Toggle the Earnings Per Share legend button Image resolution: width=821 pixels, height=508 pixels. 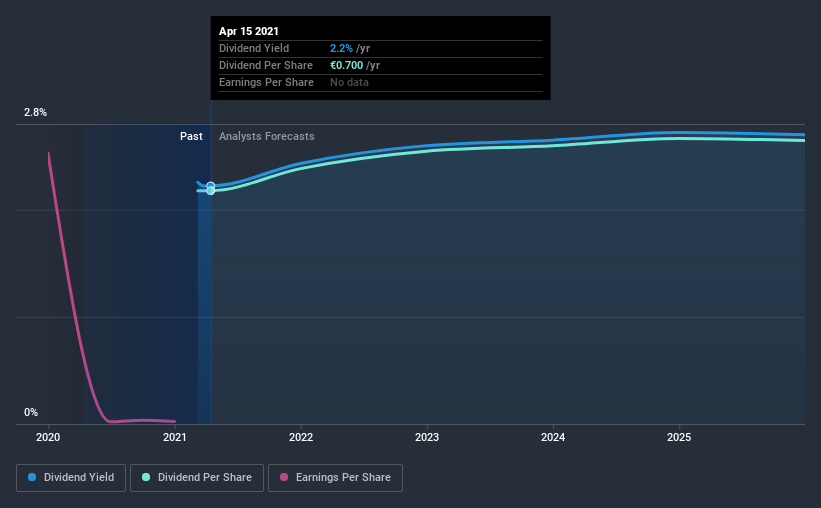click(335, 478)
